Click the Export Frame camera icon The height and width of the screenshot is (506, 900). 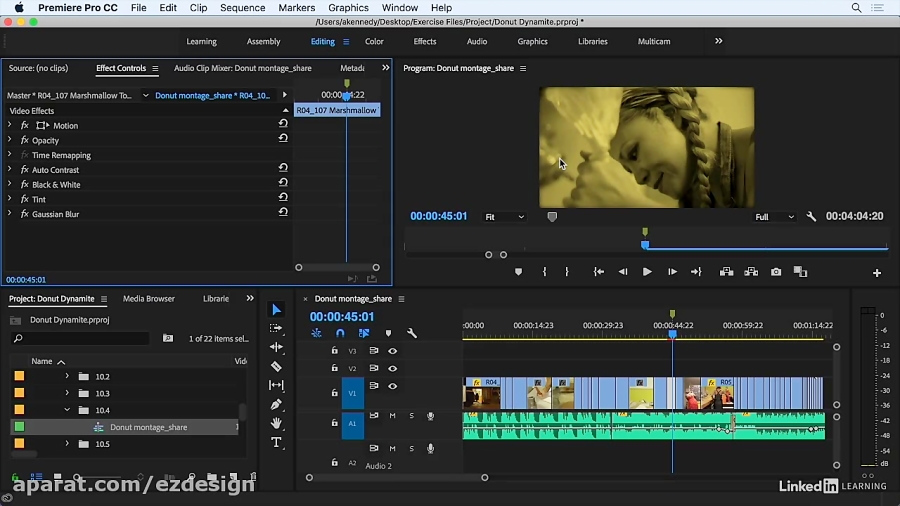776,272
